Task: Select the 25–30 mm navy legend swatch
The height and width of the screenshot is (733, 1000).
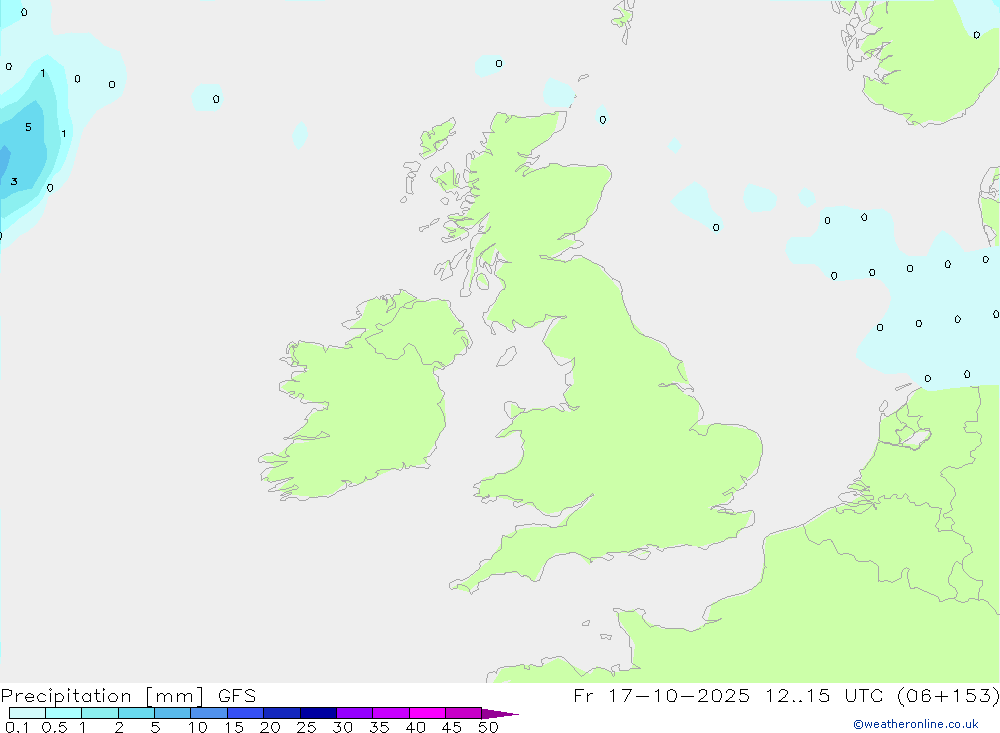Action: [318, 713]
